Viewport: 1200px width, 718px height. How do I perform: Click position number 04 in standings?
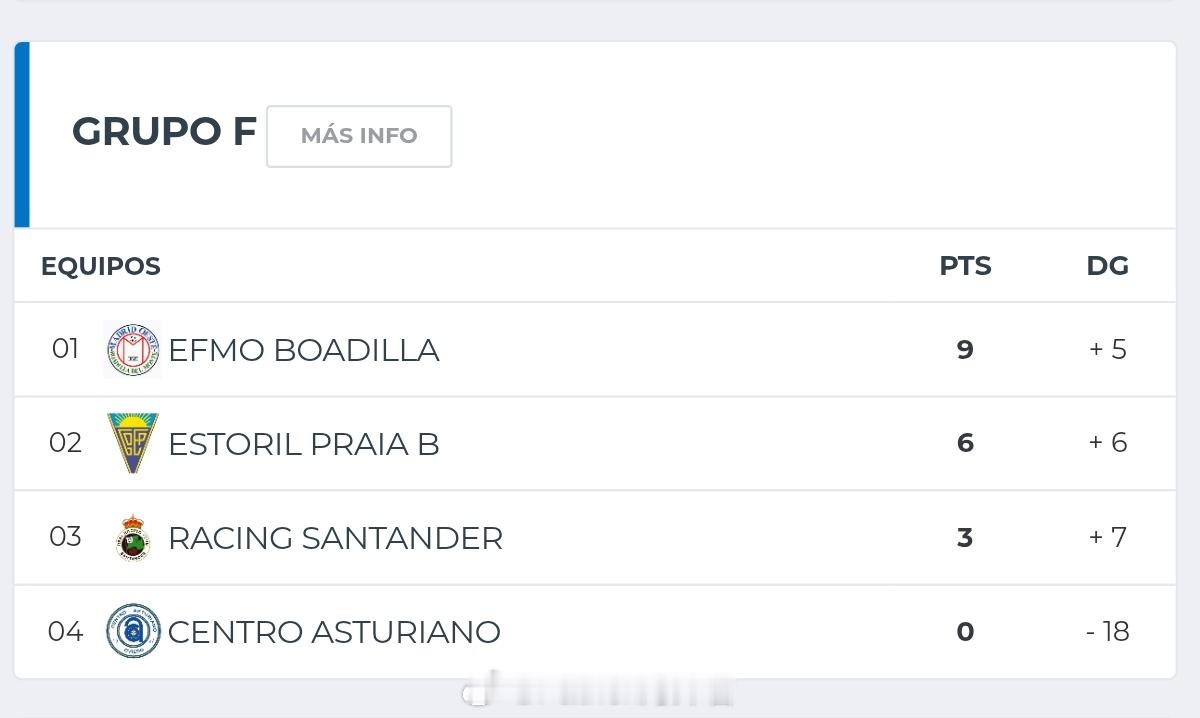click(x=65, y=632)
